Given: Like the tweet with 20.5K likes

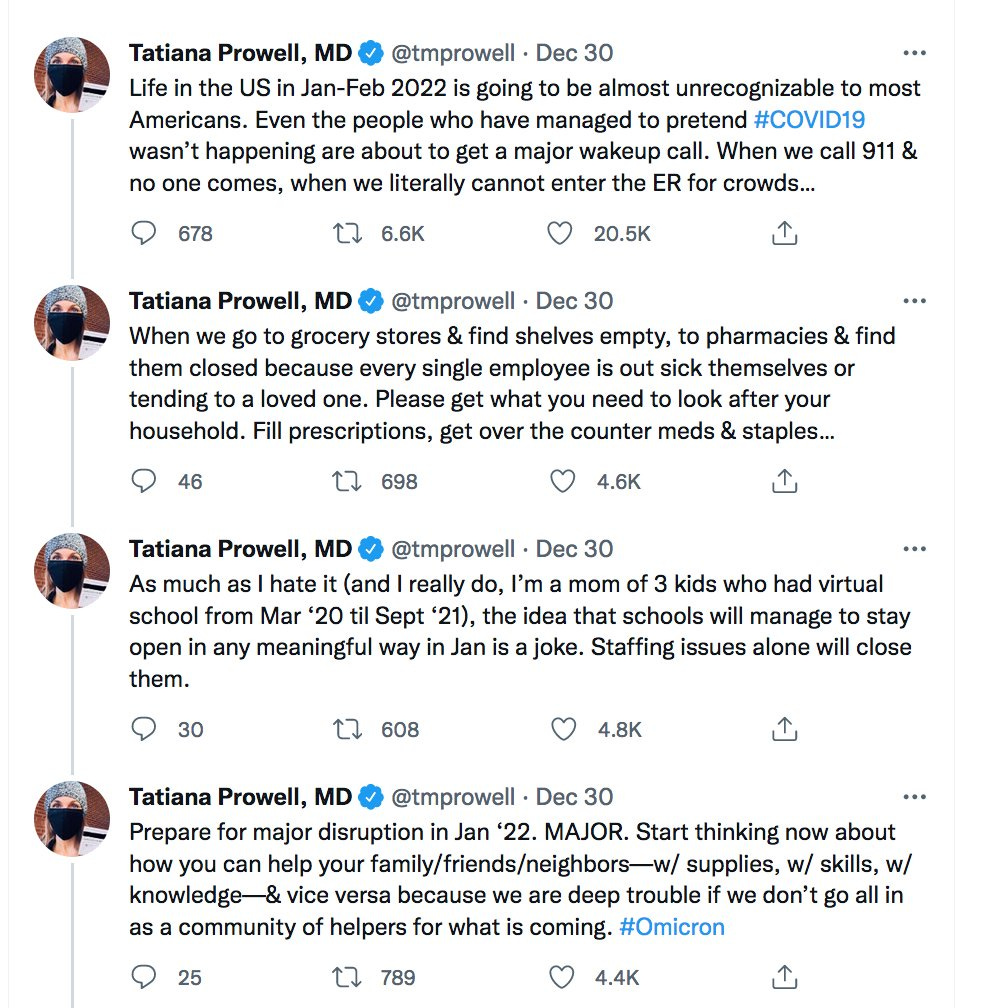Looking at the screenshot, I should click(560, 233).
